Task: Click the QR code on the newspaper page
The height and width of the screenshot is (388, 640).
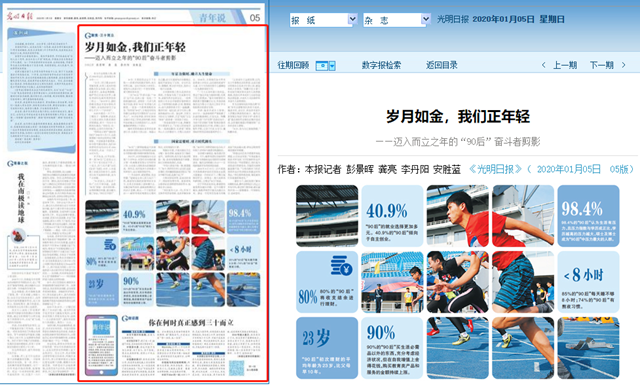Action: tap(236, 368)
